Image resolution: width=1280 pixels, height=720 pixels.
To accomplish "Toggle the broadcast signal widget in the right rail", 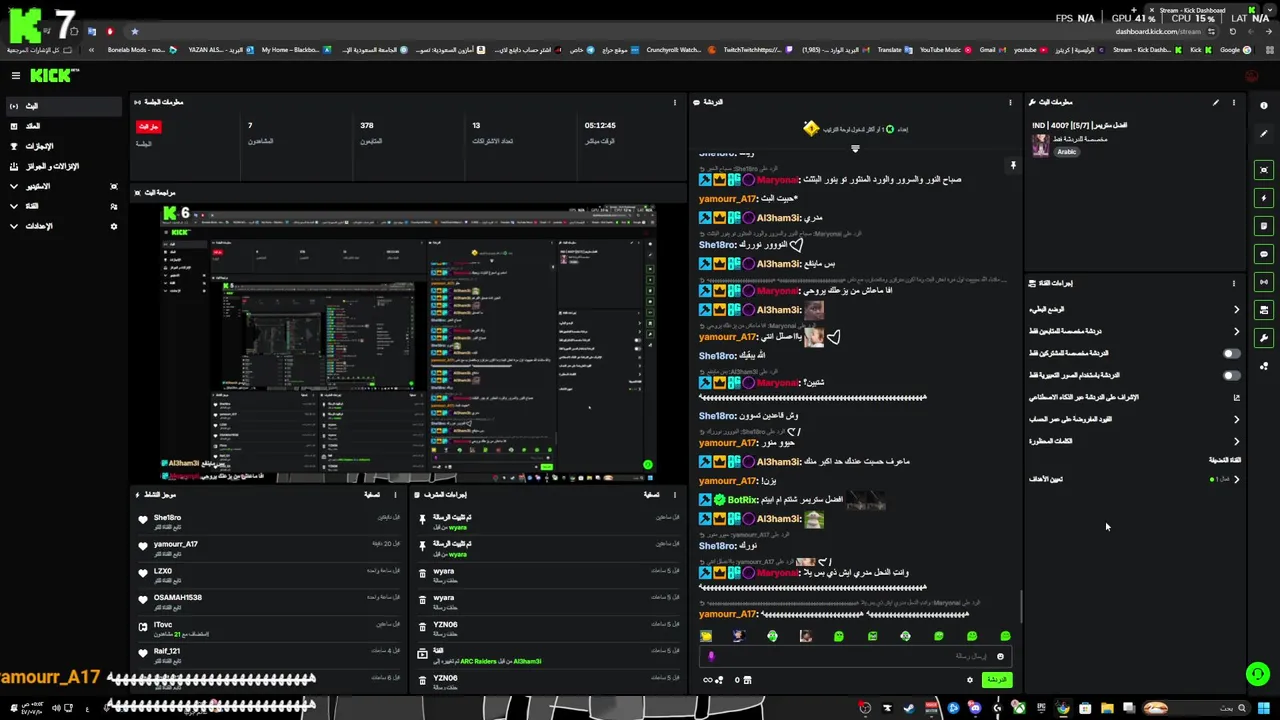I will coord(1265,282).
